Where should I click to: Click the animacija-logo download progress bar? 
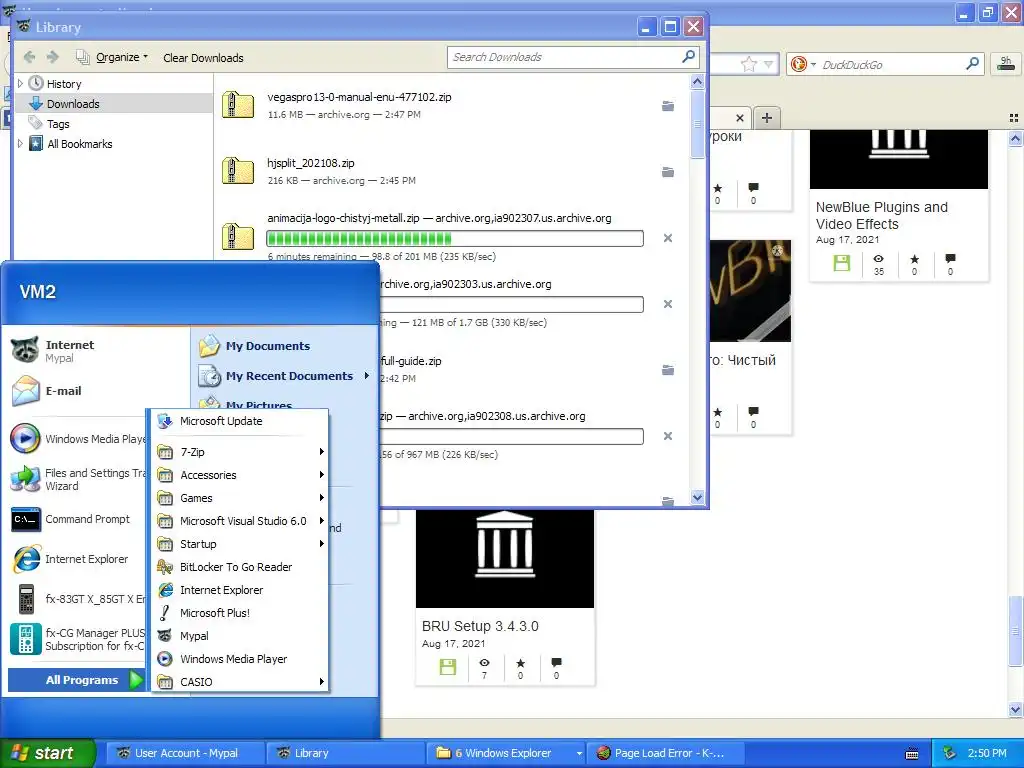[x=455, y=238]
